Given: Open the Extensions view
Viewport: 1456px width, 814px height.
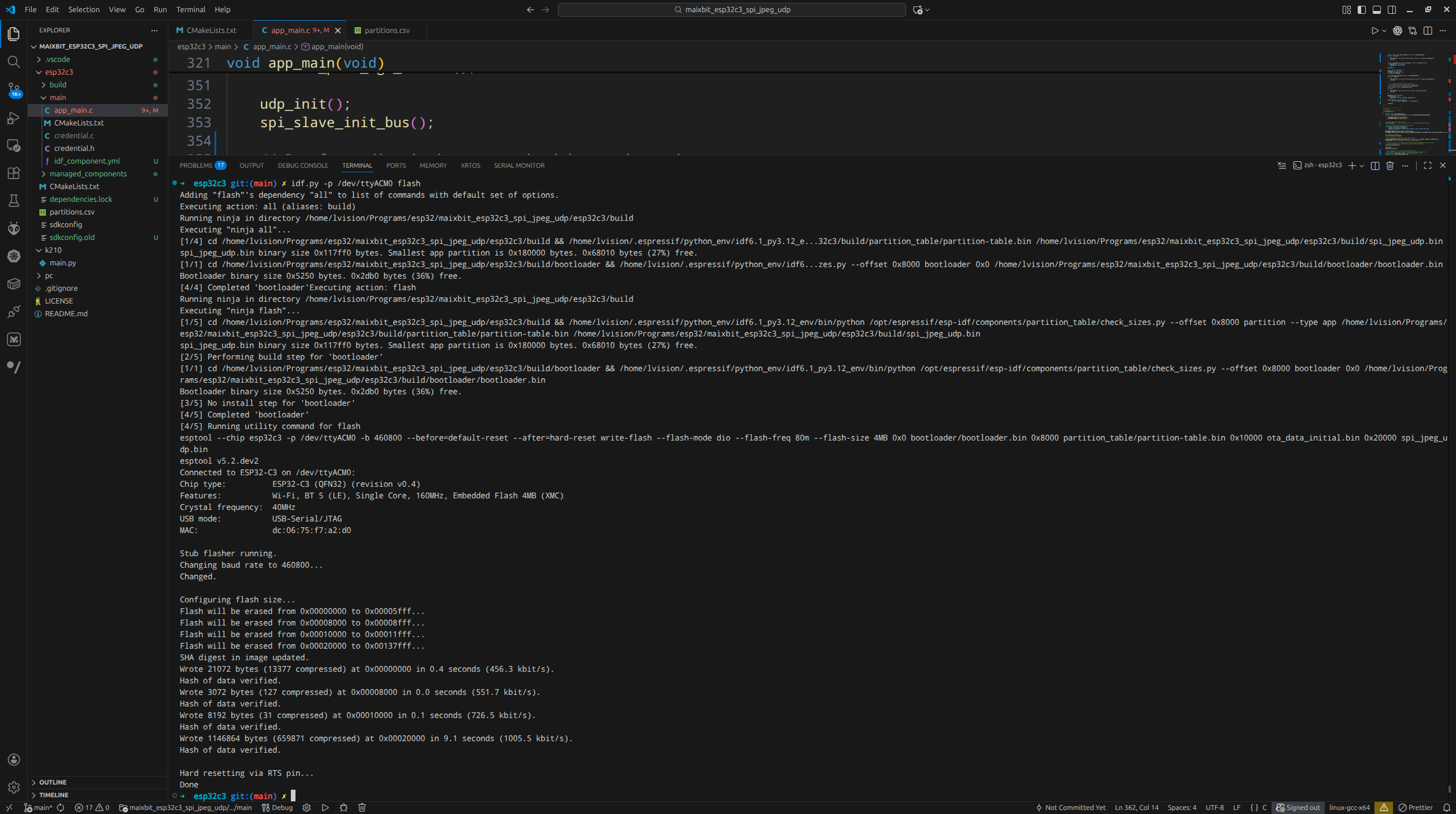Looking at the screenshot, I should (13, 173).
